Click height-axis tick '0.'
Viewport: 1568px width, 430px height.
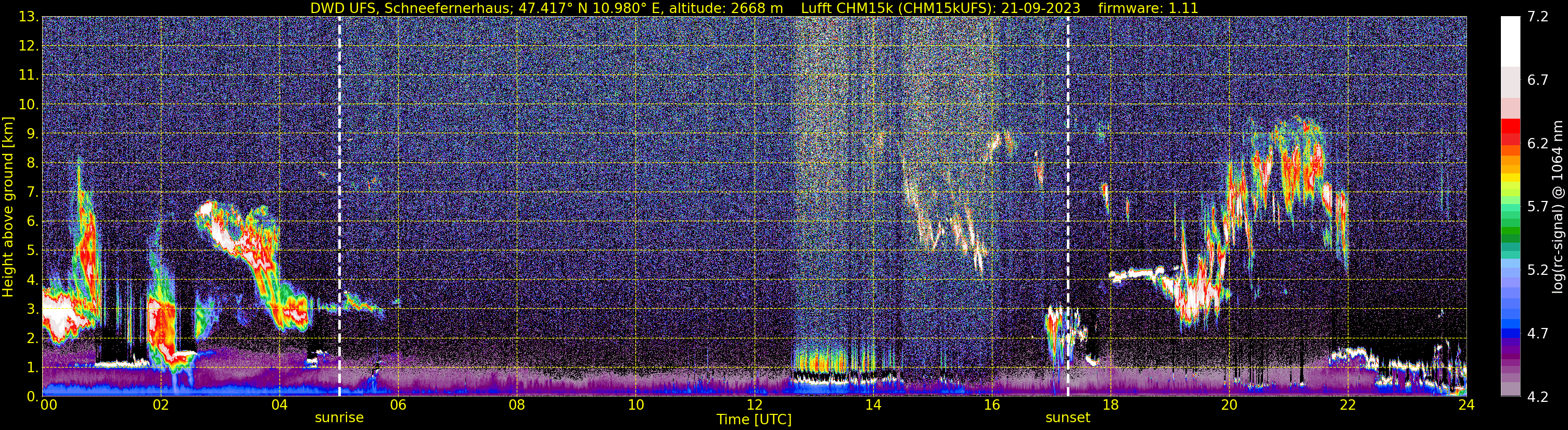pyautogui.click(x=32, y=396)
